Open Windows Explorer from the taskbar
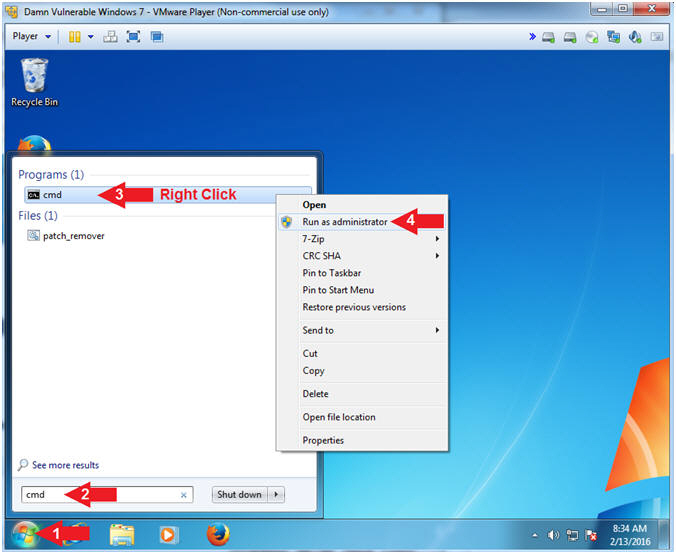676x554 pixels. 122,535
